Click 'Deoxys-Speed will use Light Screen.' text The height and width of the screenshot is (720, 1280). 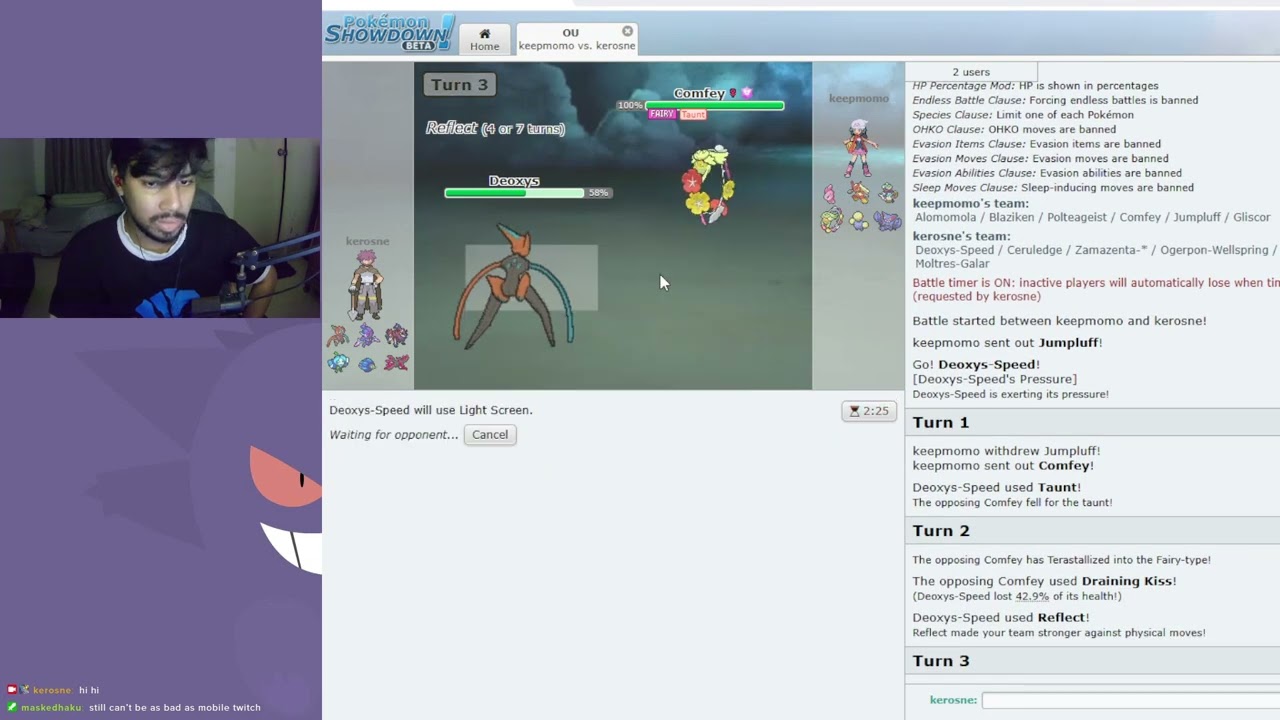click(431, 410)
